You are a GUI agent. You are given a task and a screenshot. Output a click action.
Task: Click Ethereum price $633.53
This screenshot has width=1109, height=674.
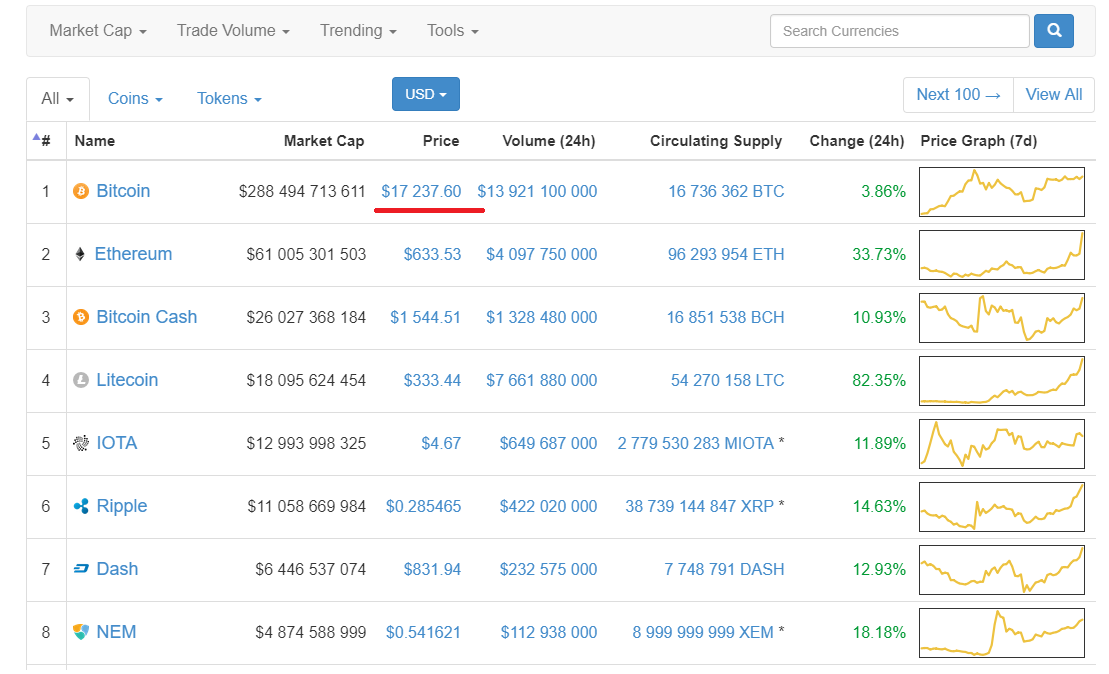(432, 255)
